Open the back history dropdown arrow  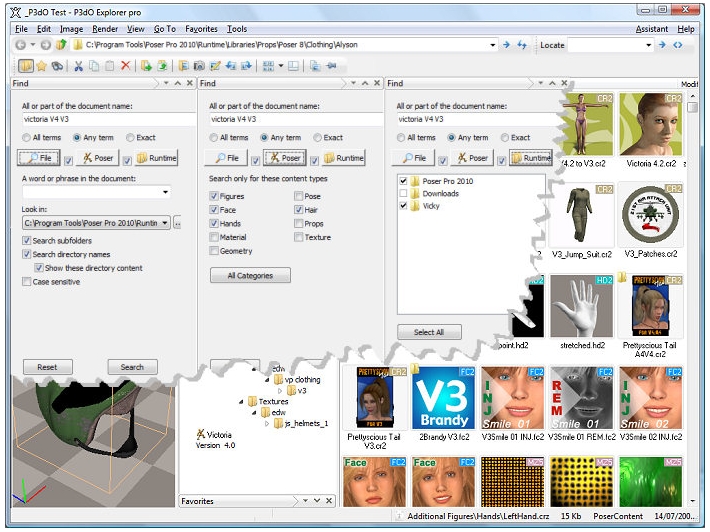(x=33, y=44)
